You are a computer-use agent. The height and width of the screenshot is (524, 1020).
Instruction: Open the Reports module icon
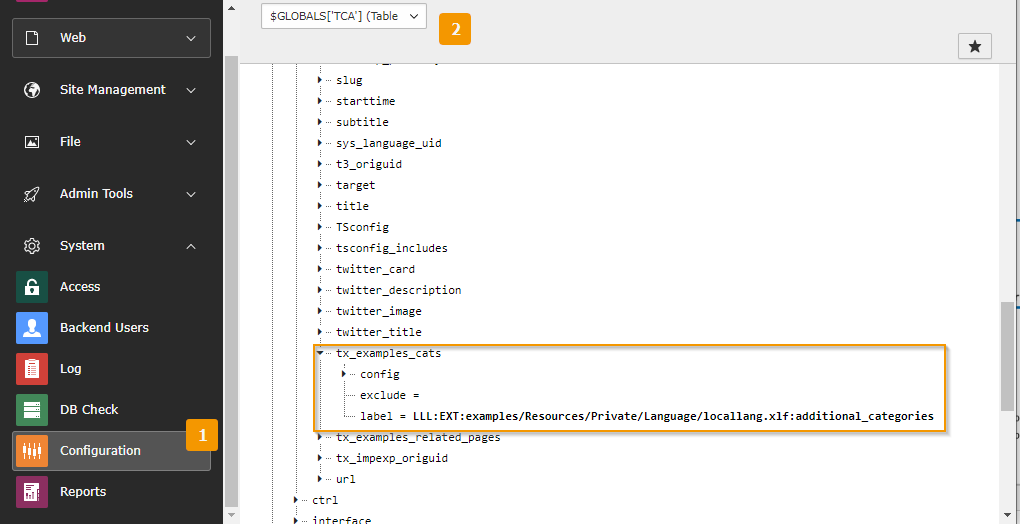coord(32,492)
